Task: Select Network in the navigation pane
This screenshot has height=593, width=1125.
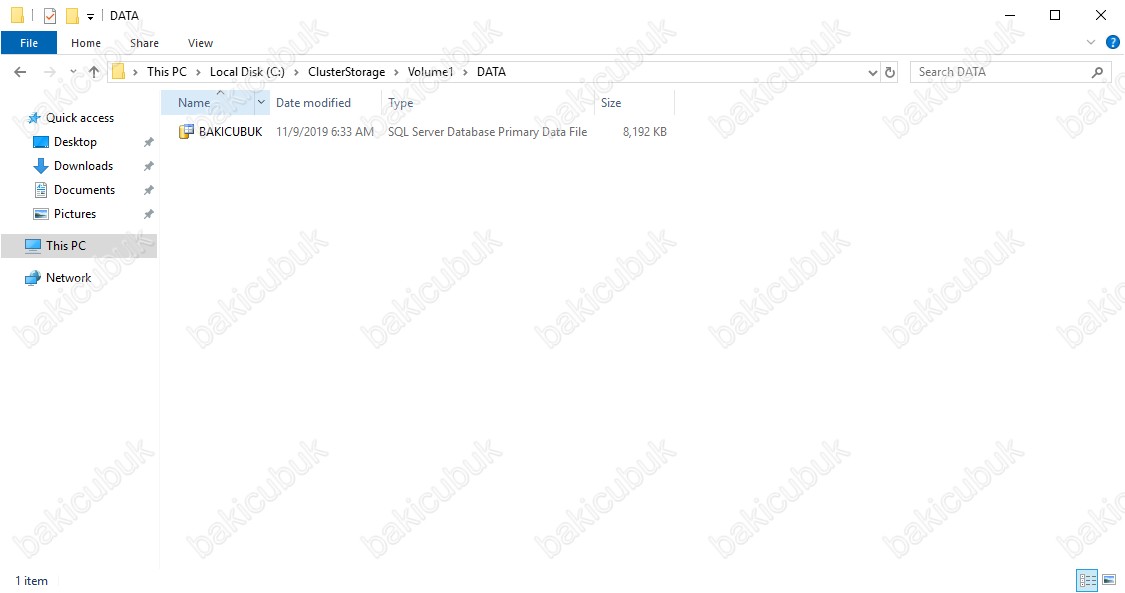Action: (68, 277)
